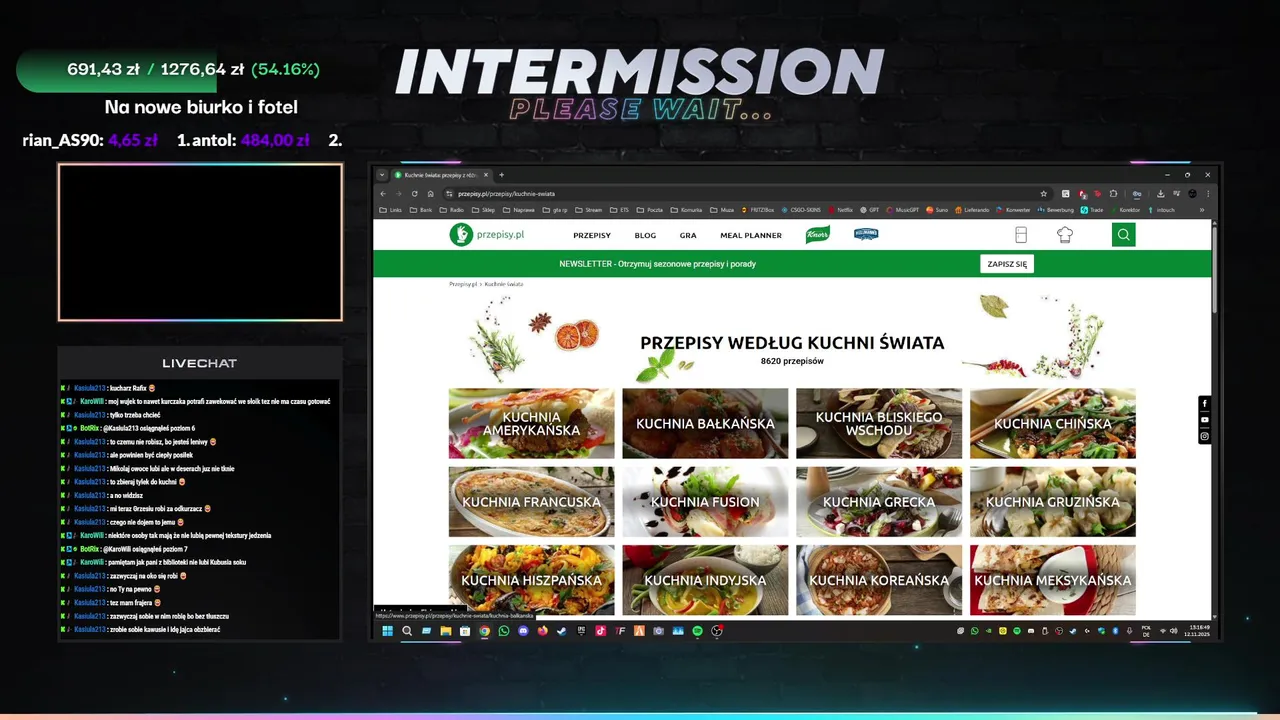Screen dimensions: 1280x720
Task: Open the Links bookmarks folder
Action: (391, 210)
